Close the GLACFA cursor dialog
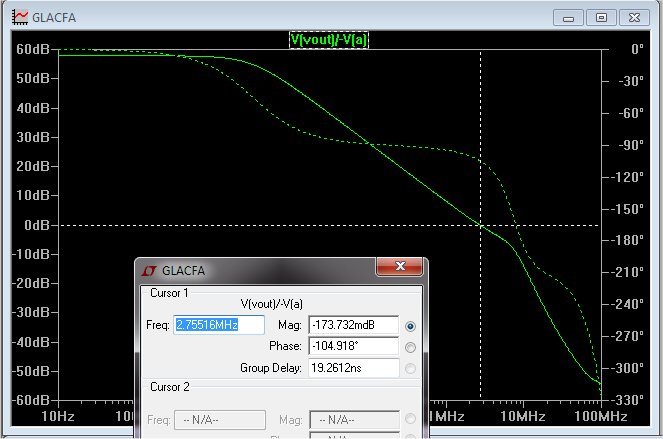 coord(400,266)
